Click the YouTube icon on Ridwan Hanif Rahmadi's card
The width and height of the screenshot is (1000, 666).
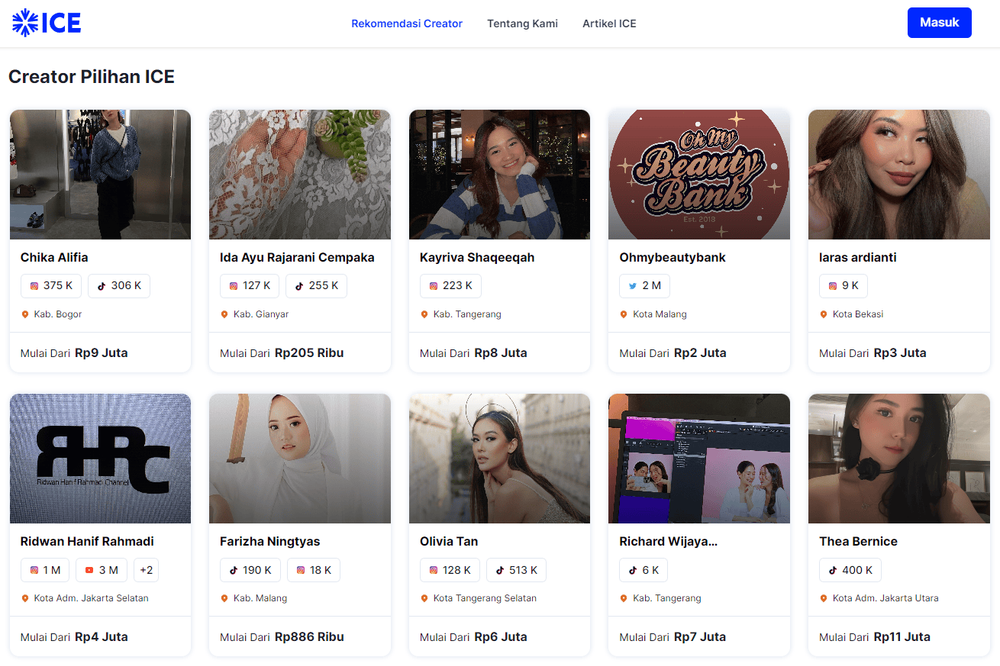pyautogui.click(x=90, y=570)
